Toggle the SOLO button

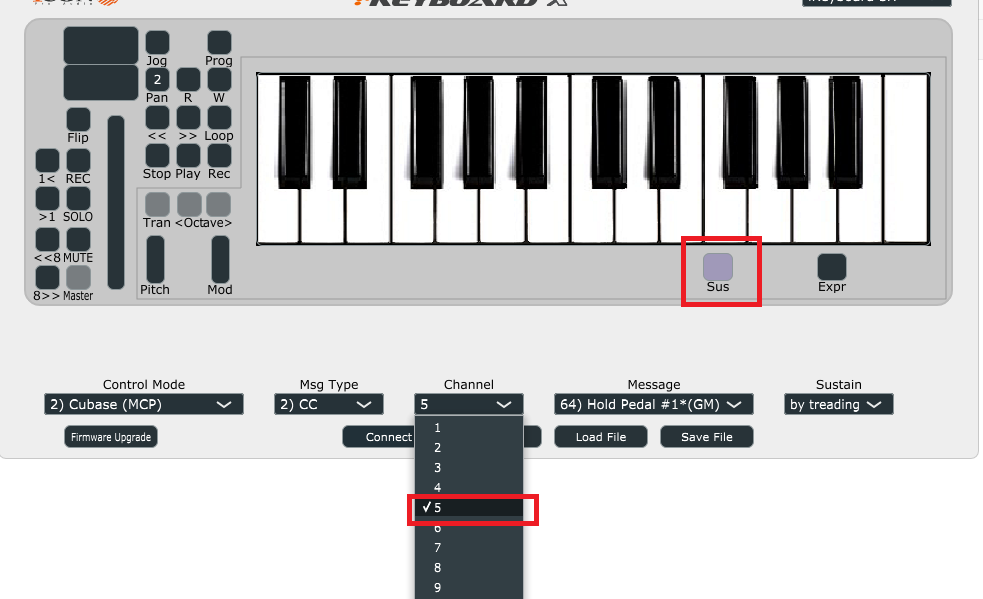point(78,199)
